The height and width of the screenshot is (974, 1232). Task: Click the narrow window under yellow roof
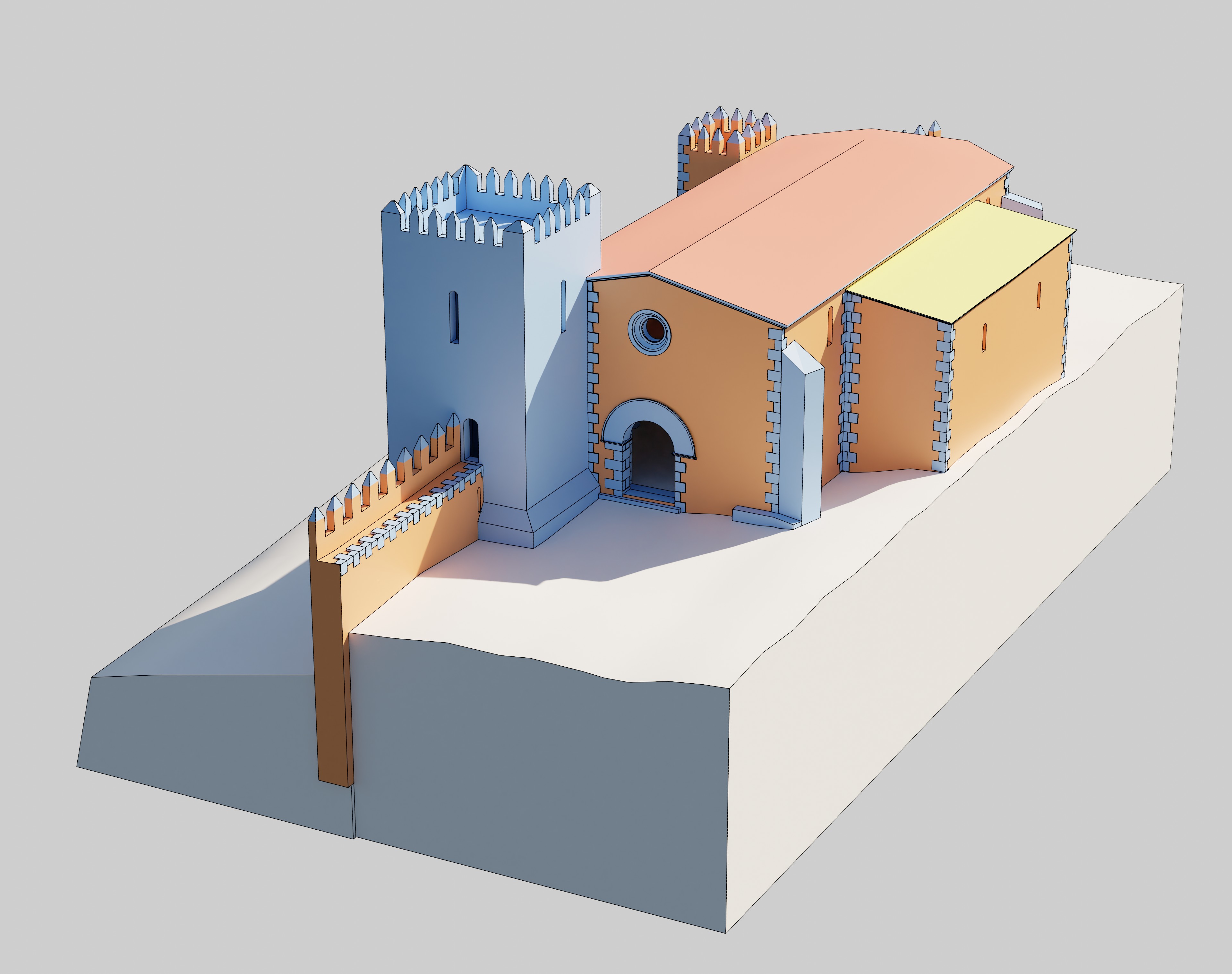pyautogui.click(x=985, y=337)
